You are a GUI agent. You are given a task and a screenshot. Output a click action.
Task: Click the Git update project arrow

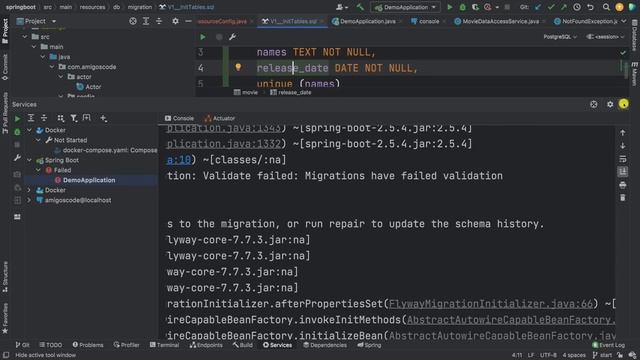coord(538,7)
